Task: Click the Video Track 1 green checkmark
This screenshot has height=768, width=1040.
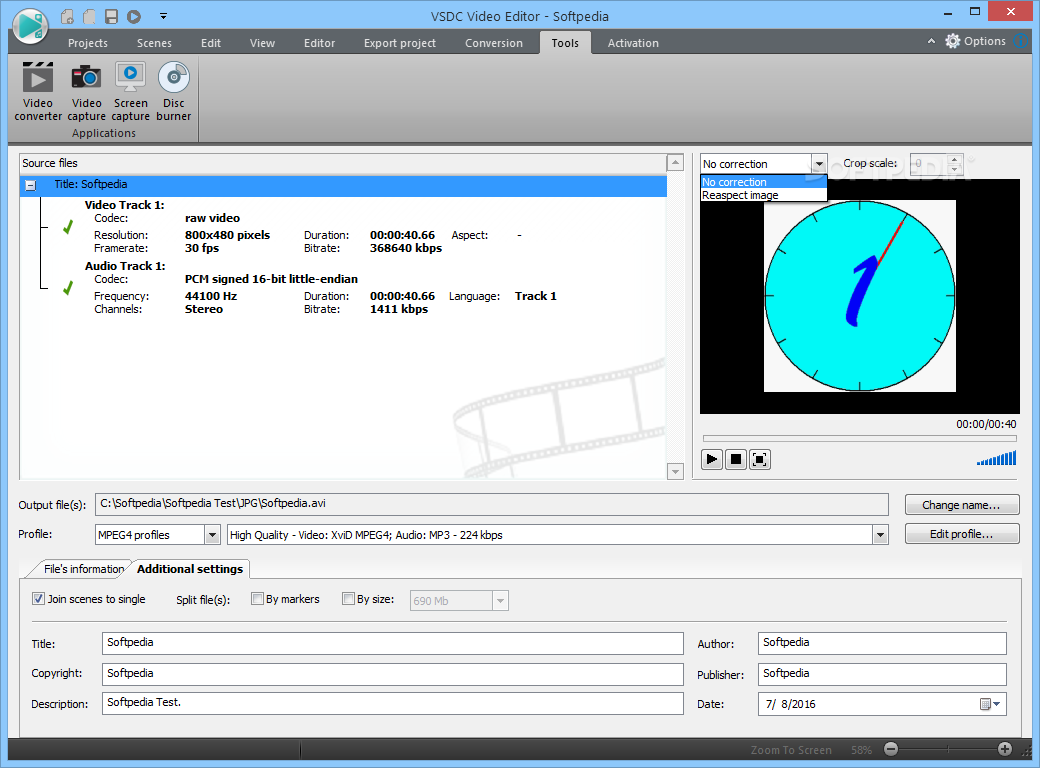Action: coord(68,227)
